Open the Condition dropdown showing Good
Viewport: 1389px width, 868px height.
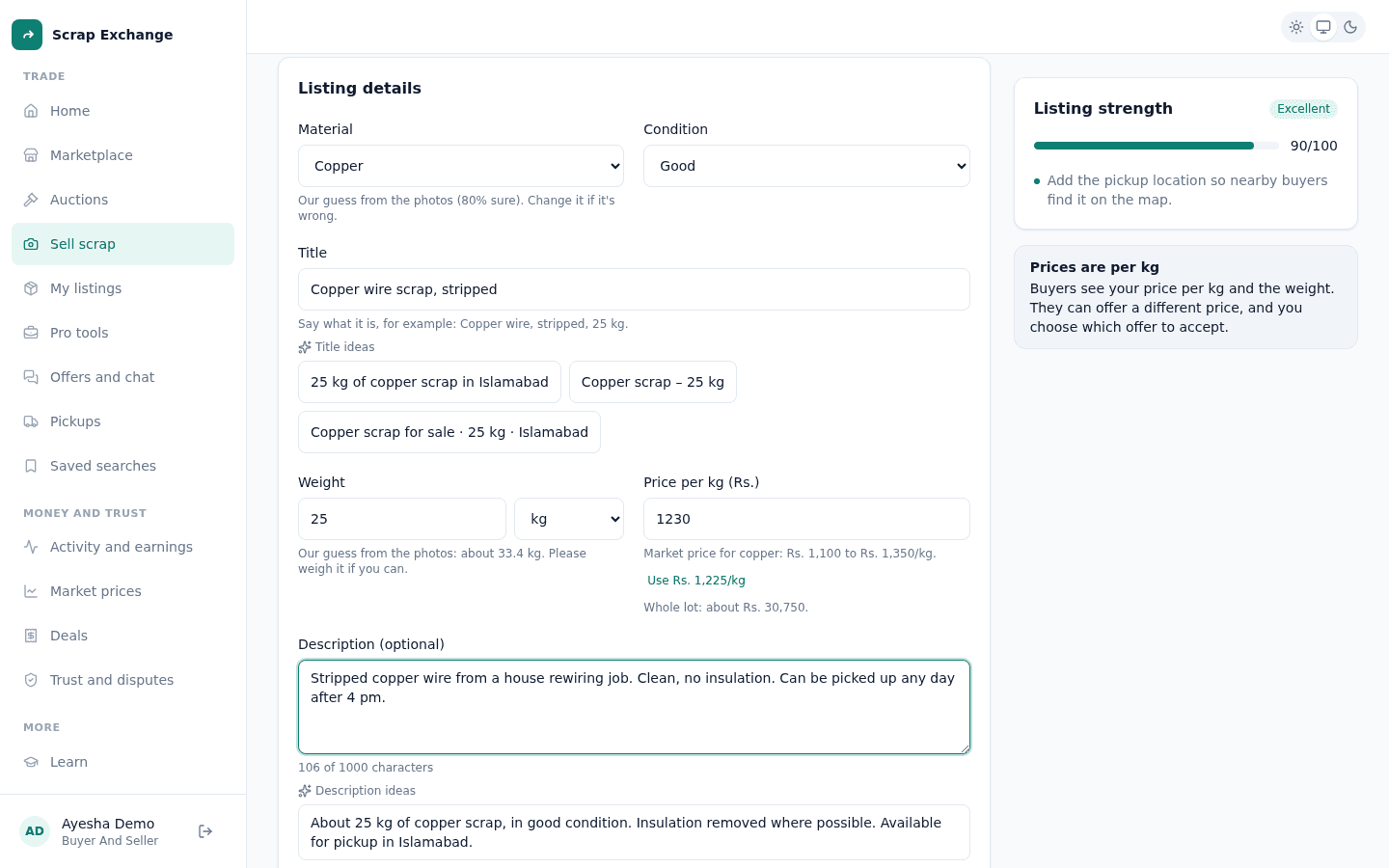806,166
